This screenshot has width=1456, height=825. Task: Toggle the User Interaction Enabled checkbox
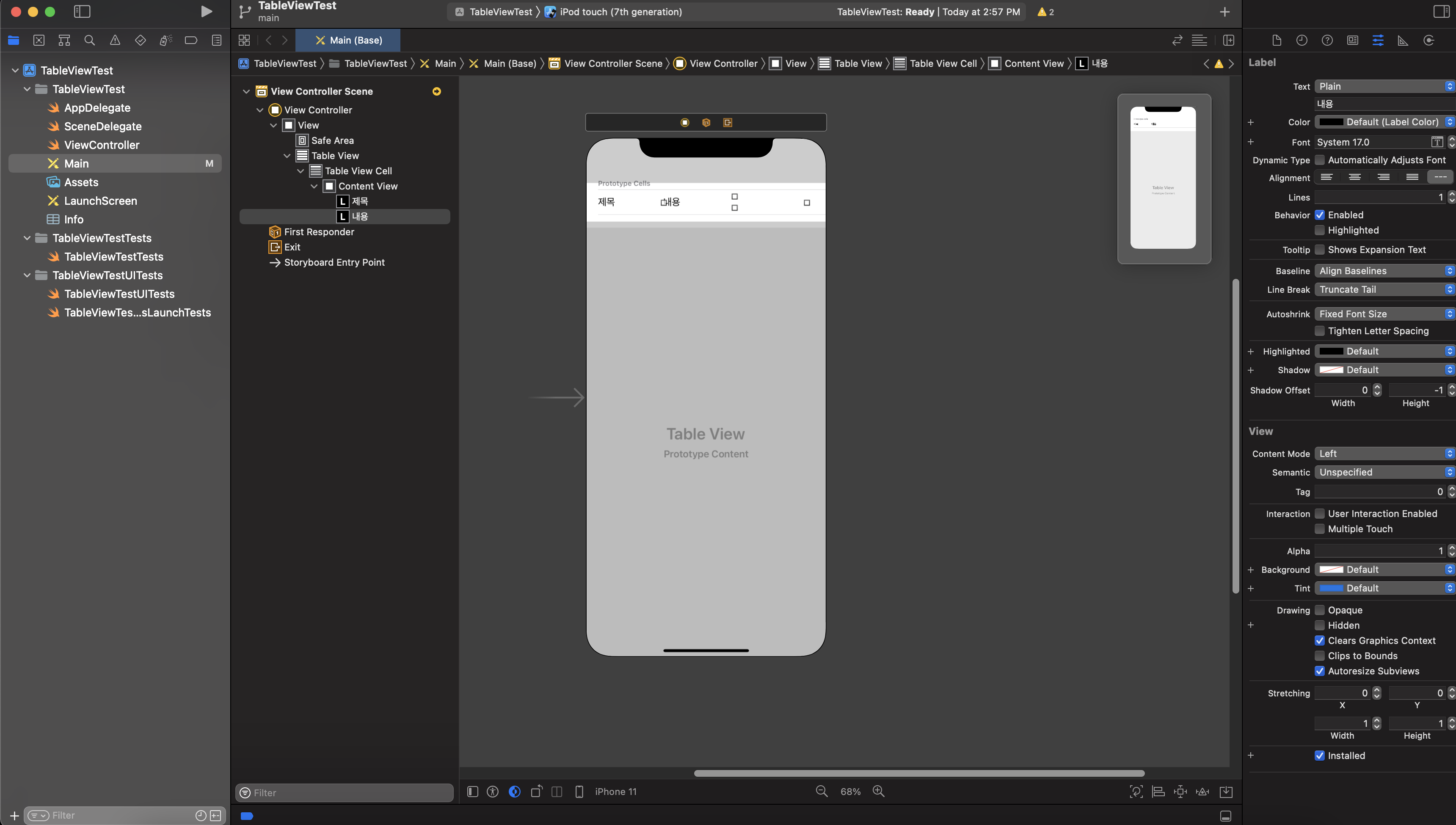(x=1319, y=513)
